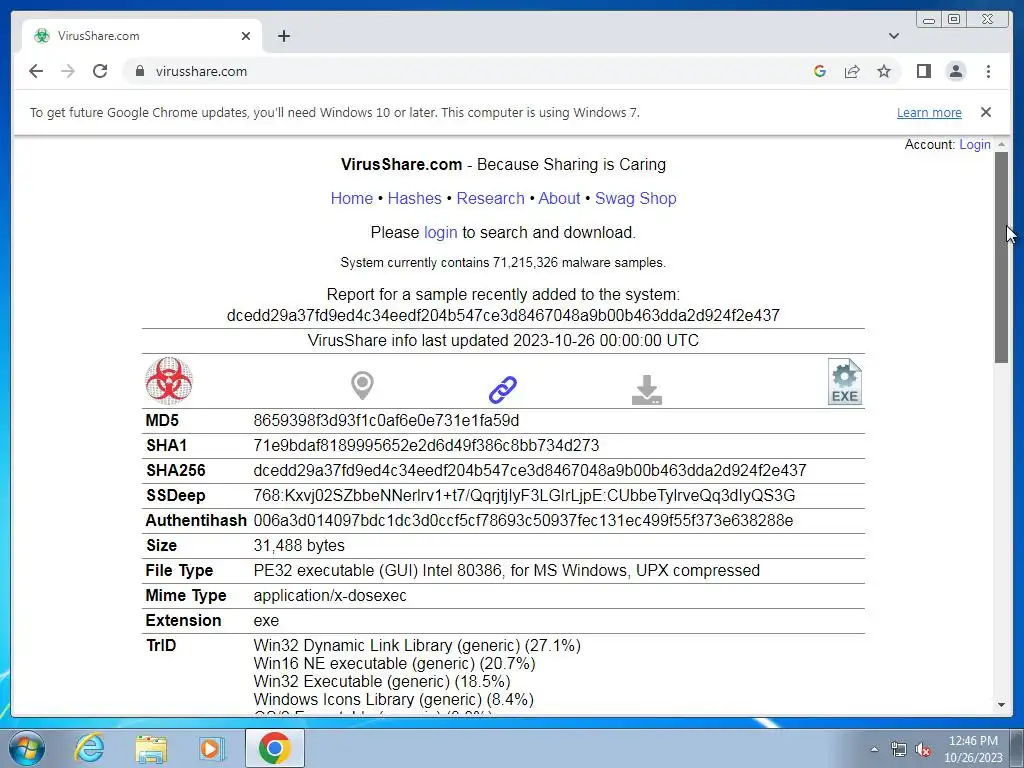1024x768 pixels.
Task: Reload the VirusShare page
Action: pyautogui.click(x=100, y=71)
